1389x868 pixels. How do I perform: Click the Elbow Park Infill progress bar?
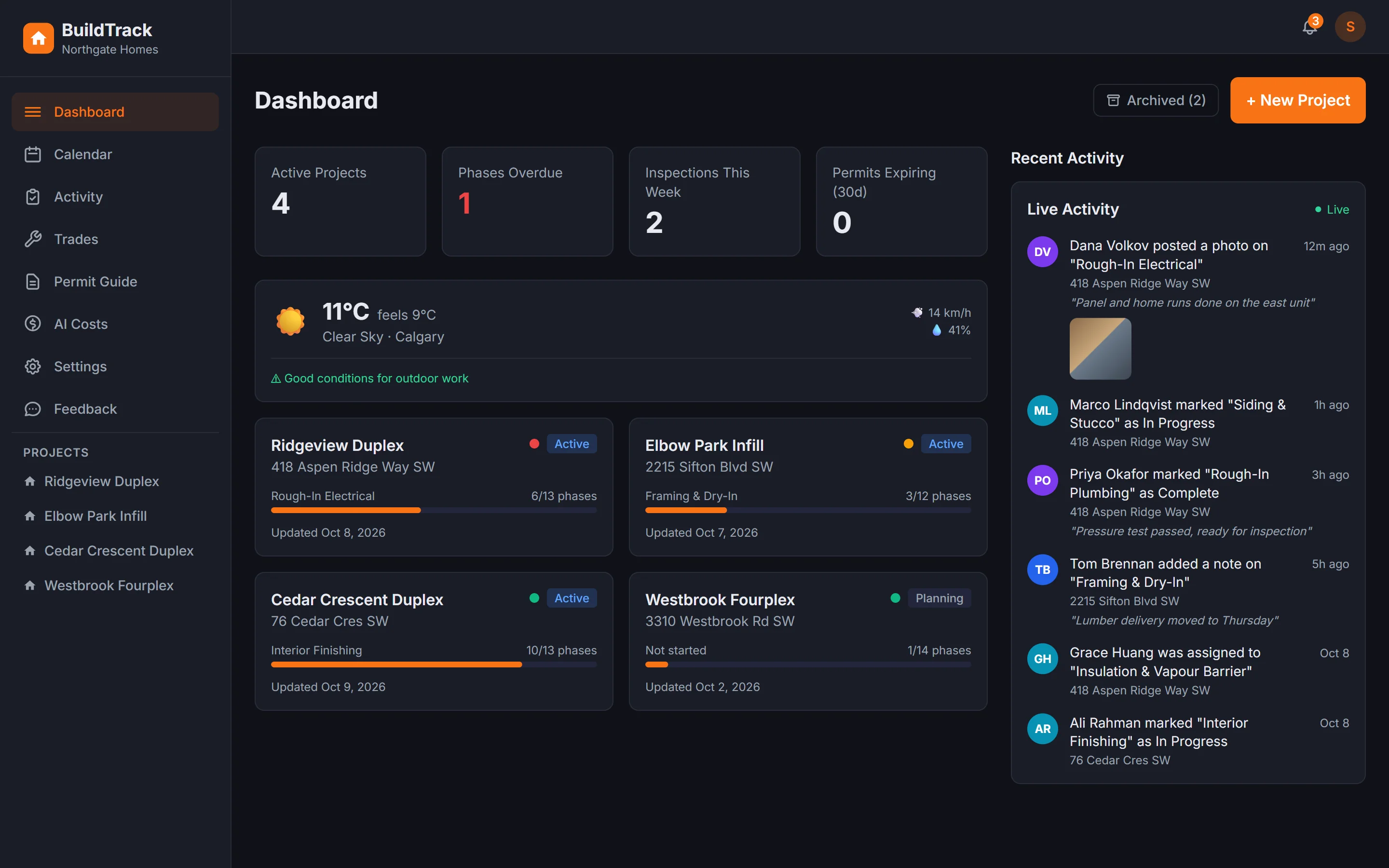click(808, 510)
